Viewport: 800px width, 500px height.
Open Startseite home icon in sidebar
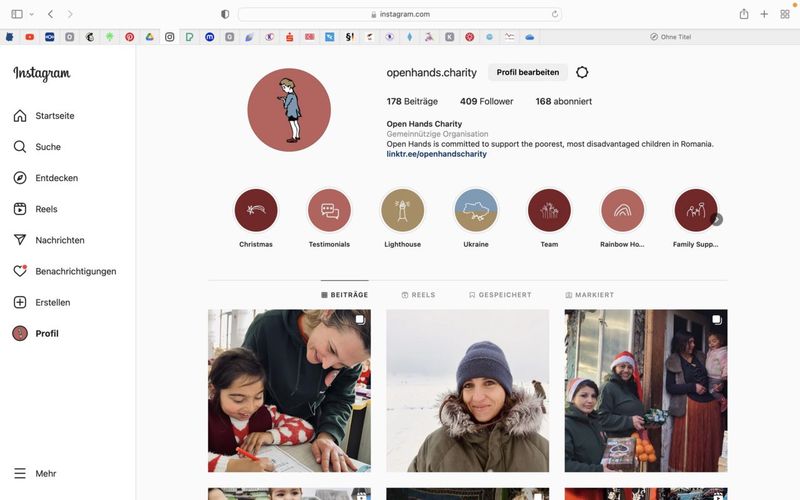[x=20, y=116]
